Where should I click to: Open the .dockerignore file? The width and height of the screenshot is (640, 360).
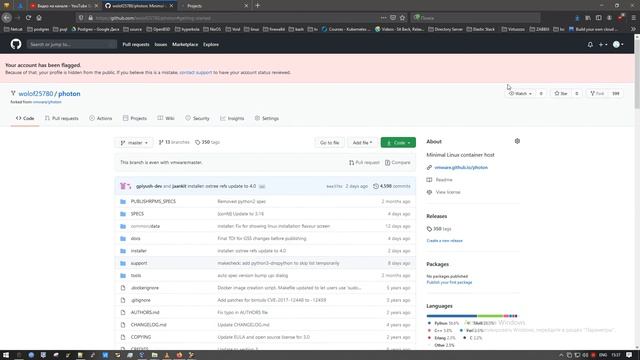coord(144,288)
